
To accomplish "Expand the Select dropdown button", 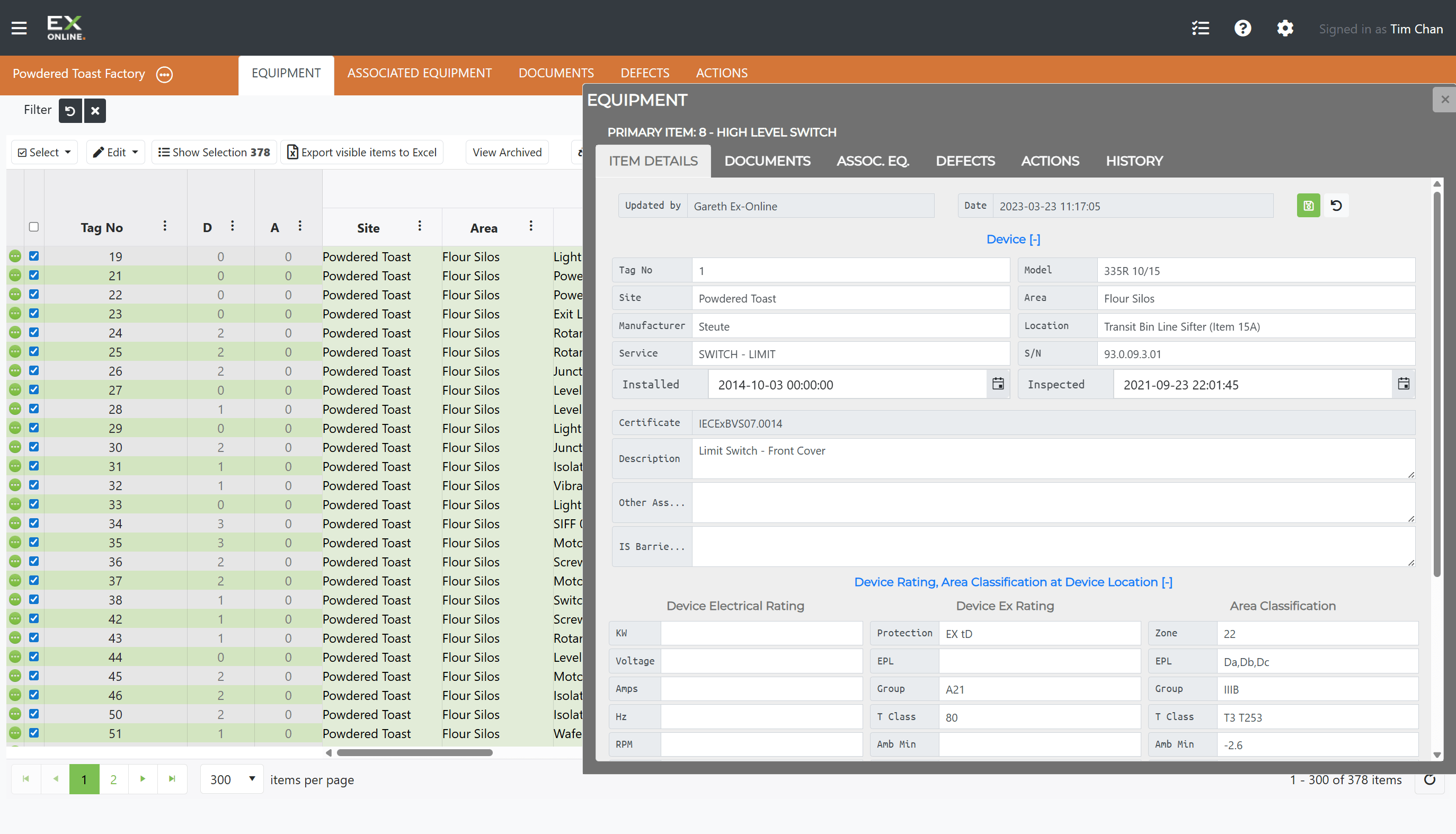I will (45, 153).
